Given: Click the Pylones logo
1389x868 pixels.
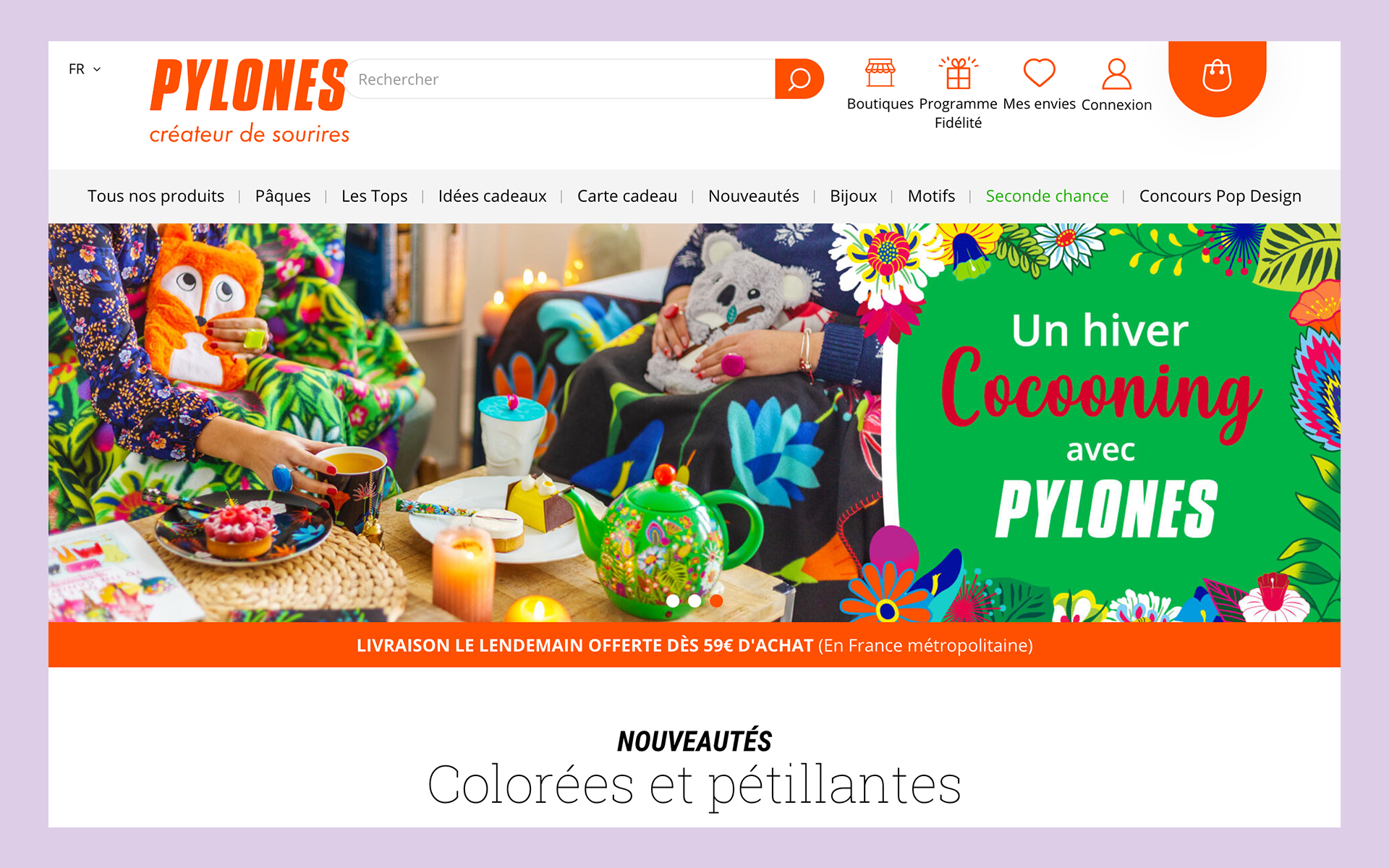Looking at the screenshot, I should pos(249,101).
